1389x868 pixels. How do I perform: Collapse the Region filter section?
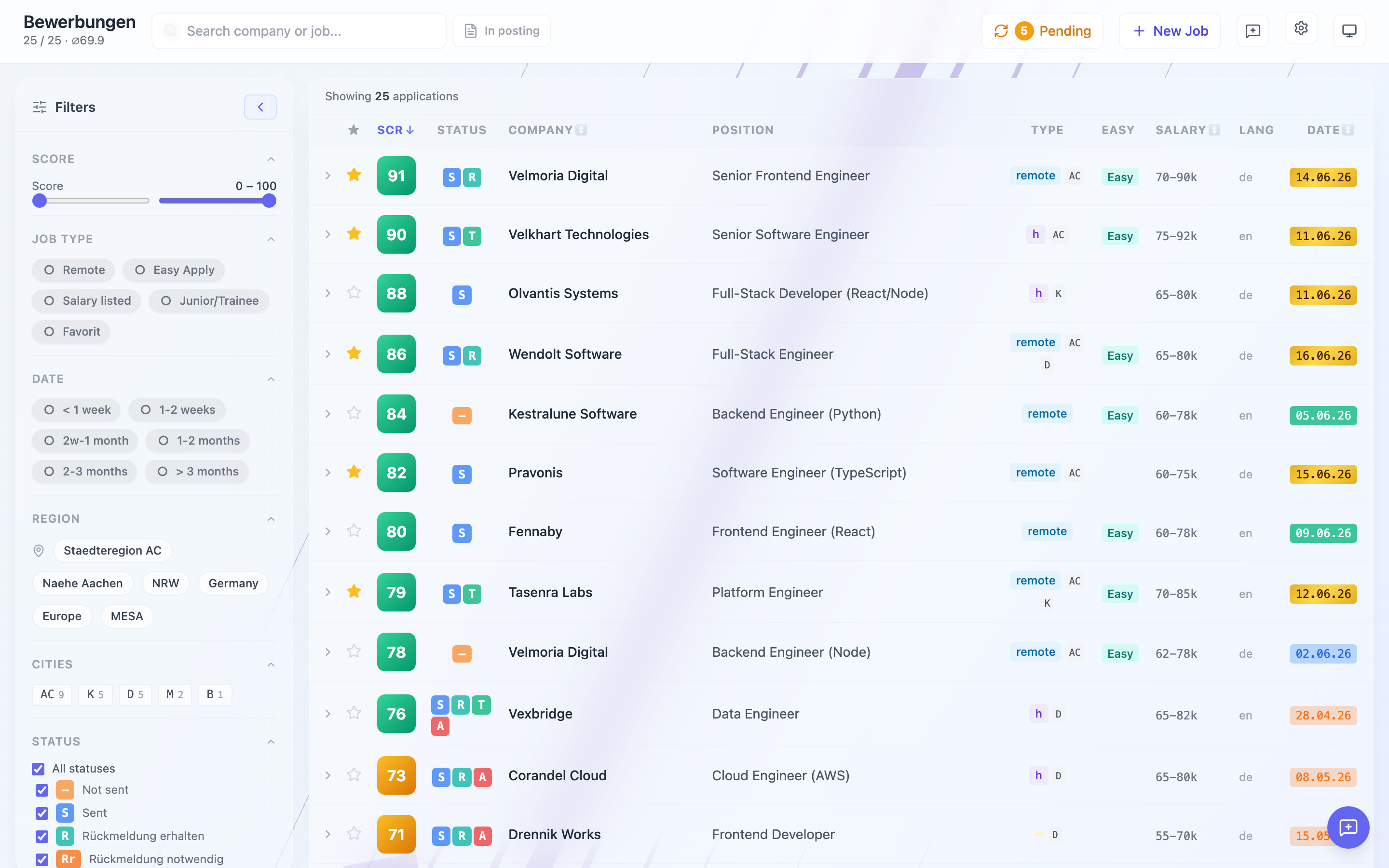point(271,519)
